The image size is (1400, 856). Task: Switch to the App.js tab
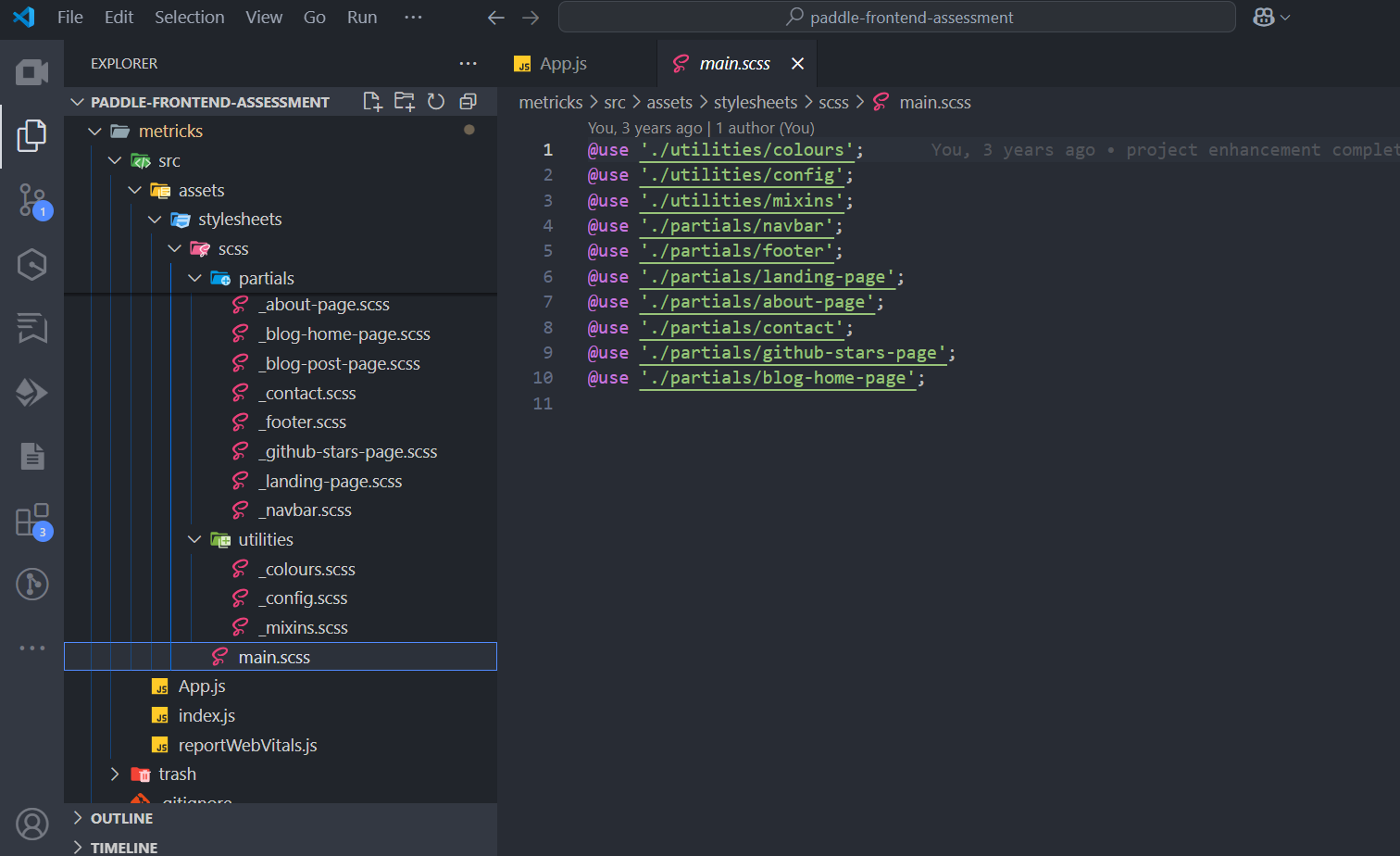click(563, 64)
